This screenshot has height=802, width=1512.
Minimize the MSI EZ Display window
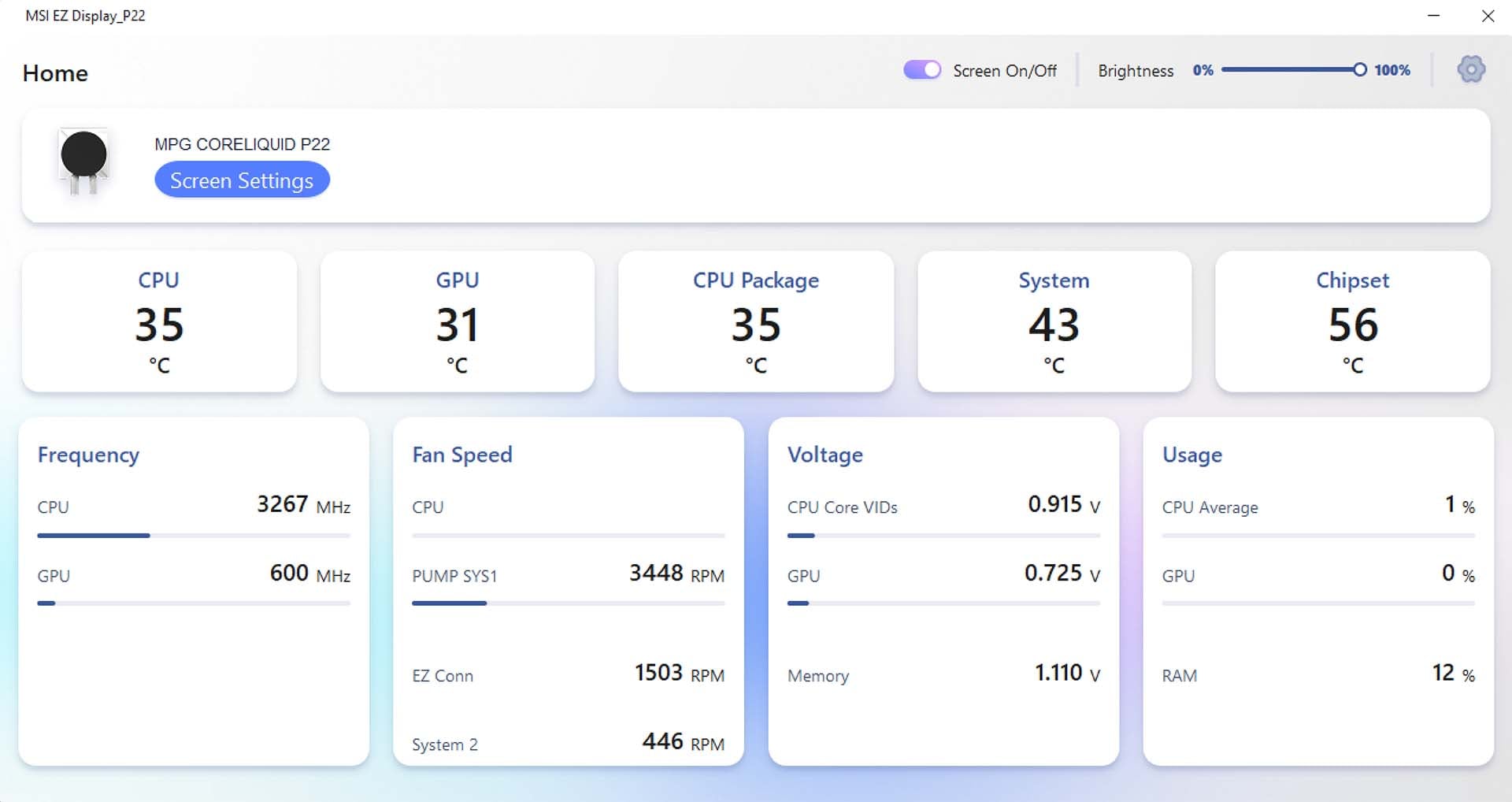click(1433, 16)
